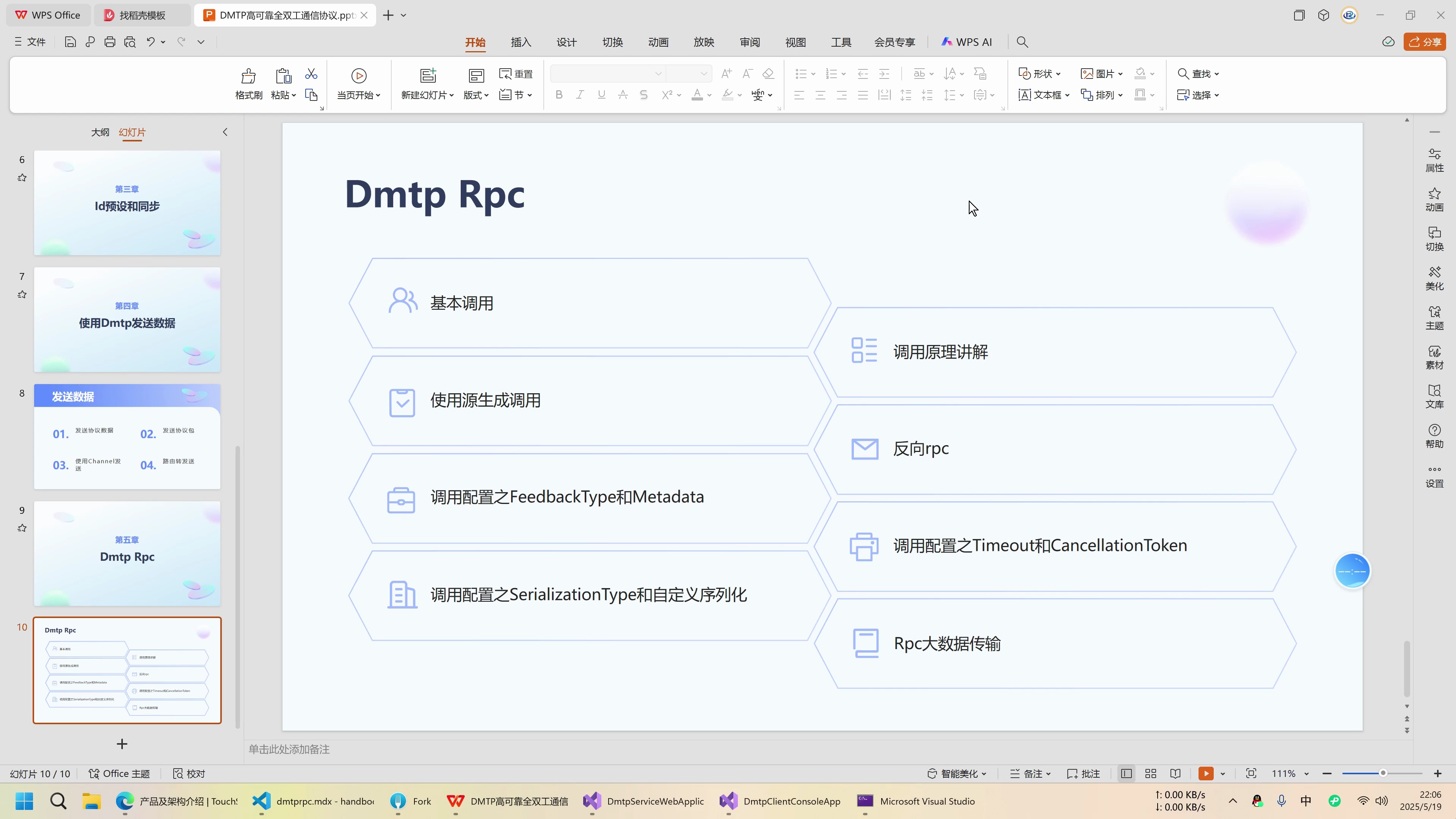The width and height of the screenshot is (1456, 819).
Task: Create a new slide with 新建幻灯片
Action: click(425, 83)
